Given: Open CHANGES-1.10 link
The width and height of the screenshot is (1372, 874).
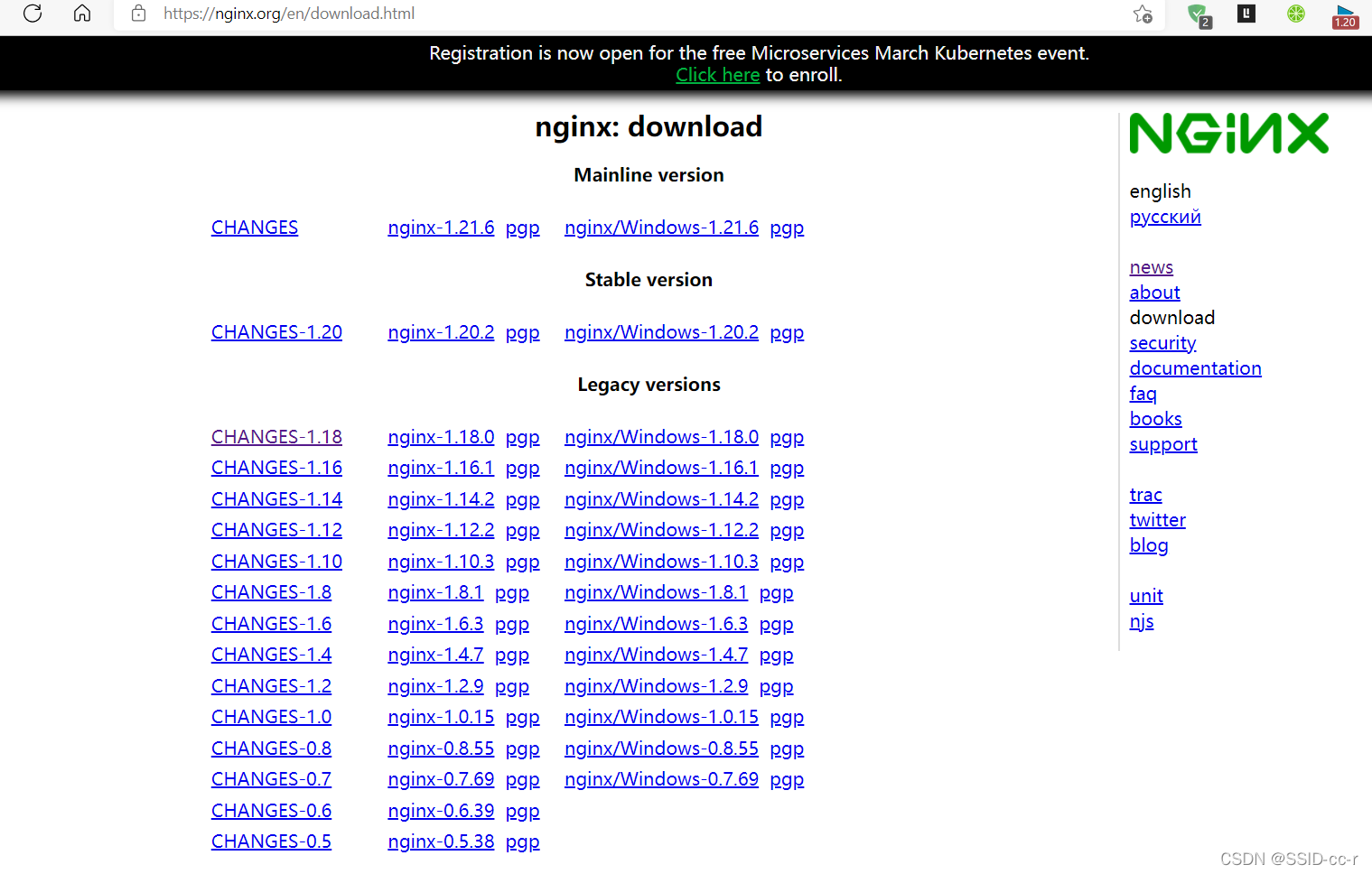Looking at the screenshot, I should click(x=276, y=562).
